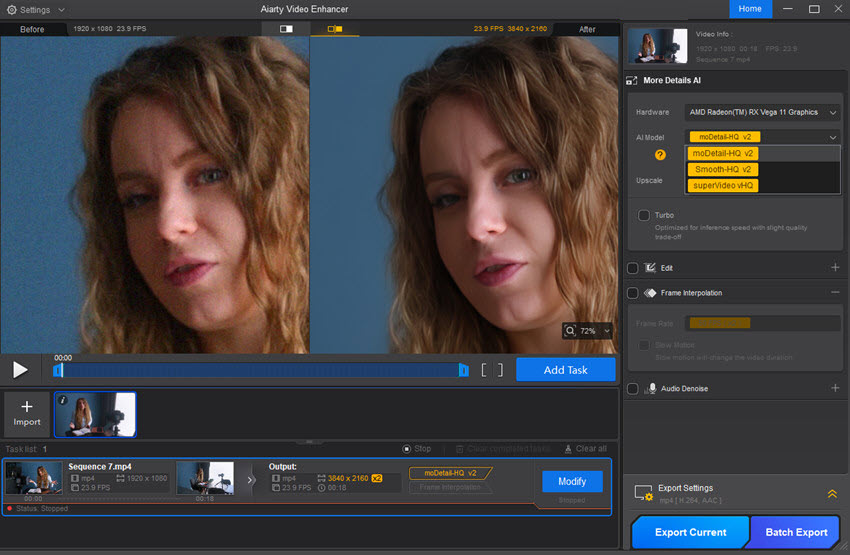Screen dimensions: 850x555
Task: Click the video info thumbnail
Action: pos(657,46)
